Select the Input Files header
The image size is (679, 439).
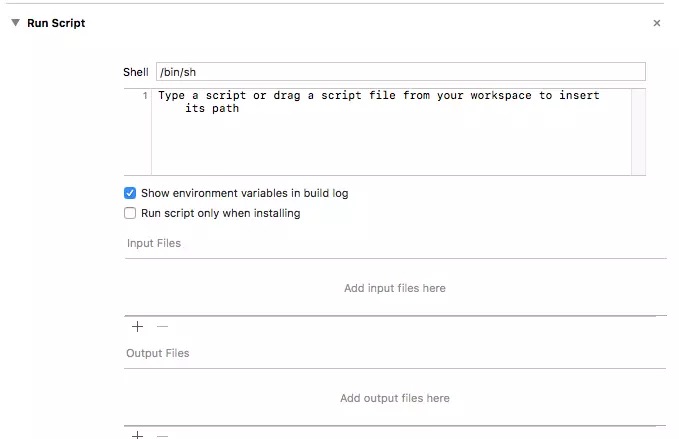tap(154, 243)
